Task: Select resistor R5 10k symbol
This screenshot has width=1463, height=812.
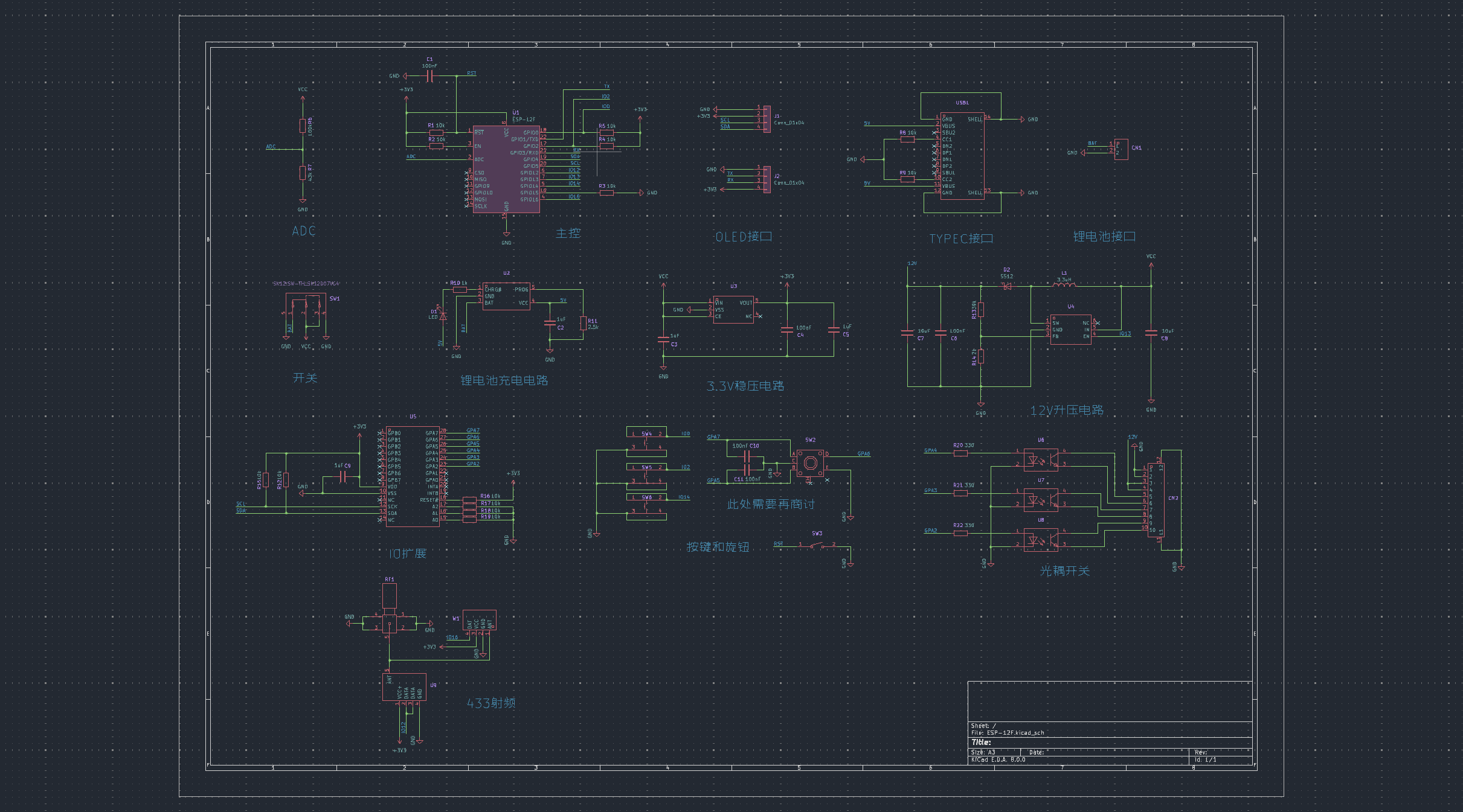Action: [x=606, y=133]
